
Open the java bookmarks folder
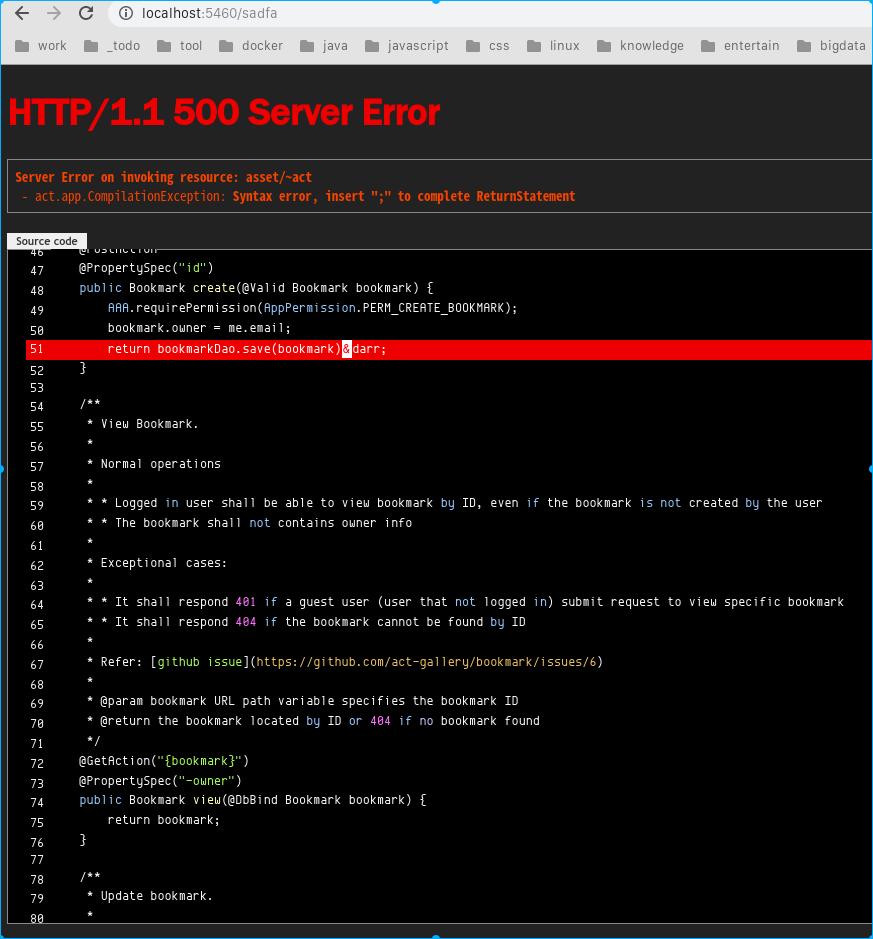tap(324, 46)
